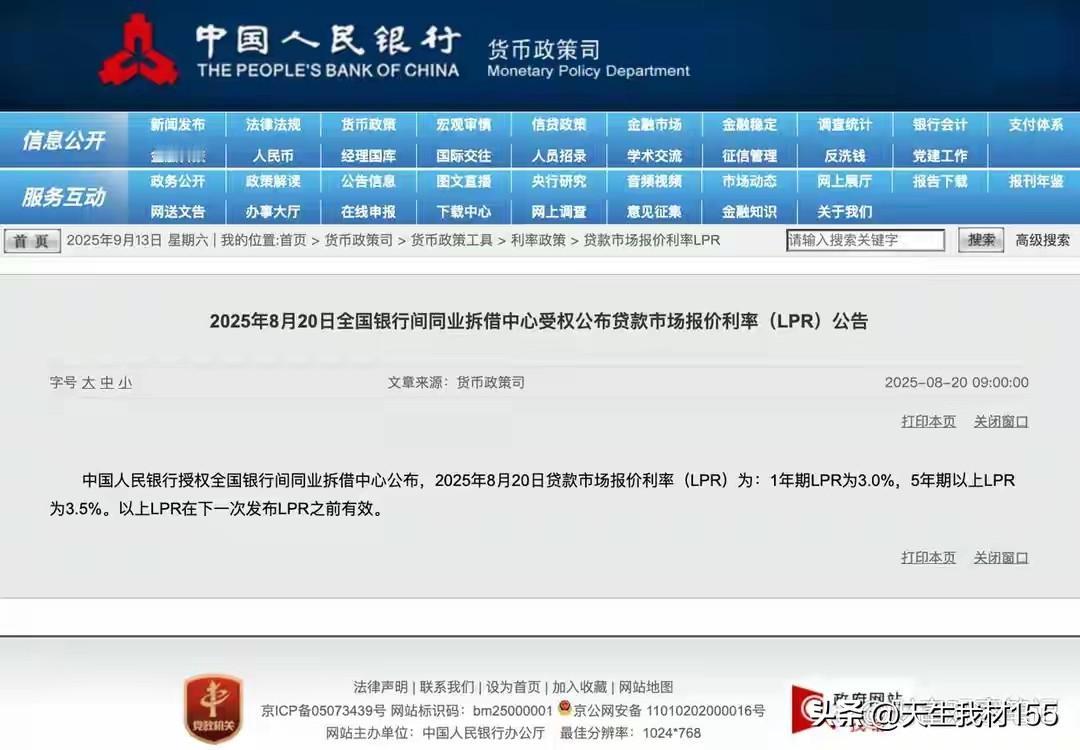Viewport: 1080px width, 750px height.
Task: Open the 法律声明 footer link
Action: [380, 687]
